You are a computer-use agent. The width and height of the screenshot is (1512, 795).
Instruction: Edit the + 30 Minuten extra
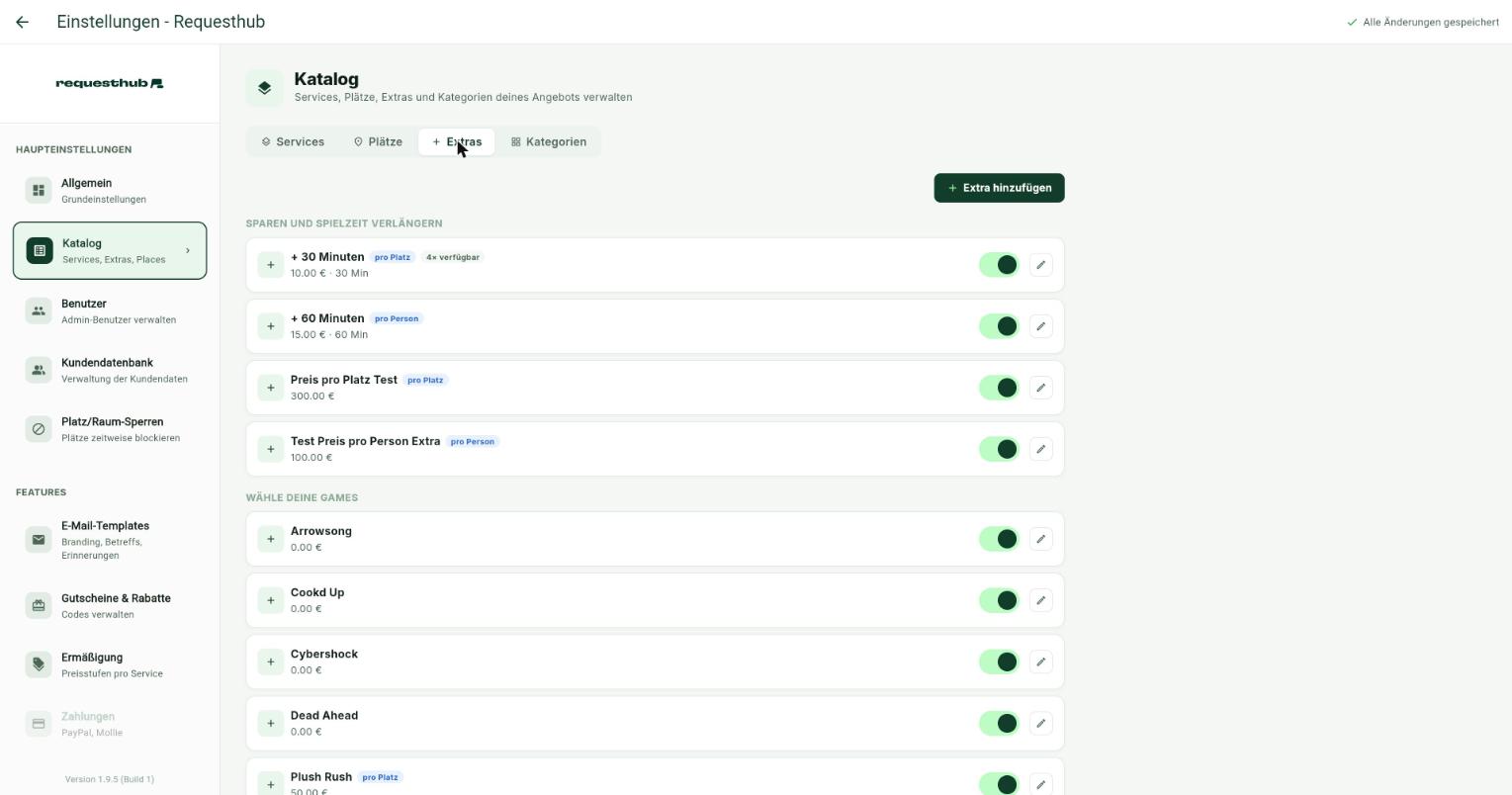(x=1040, y=265)
